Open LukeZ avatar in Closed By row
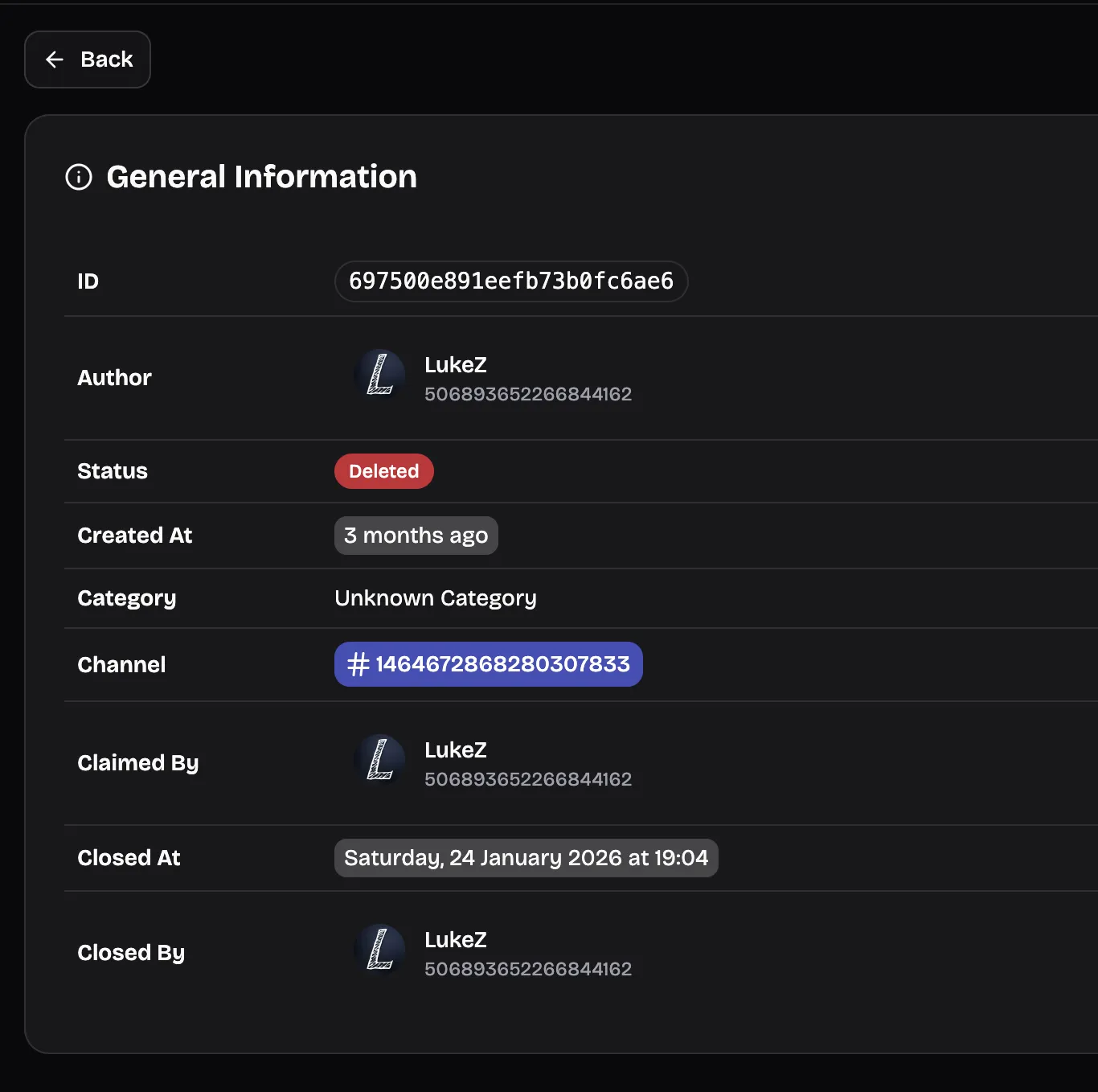 379,950
